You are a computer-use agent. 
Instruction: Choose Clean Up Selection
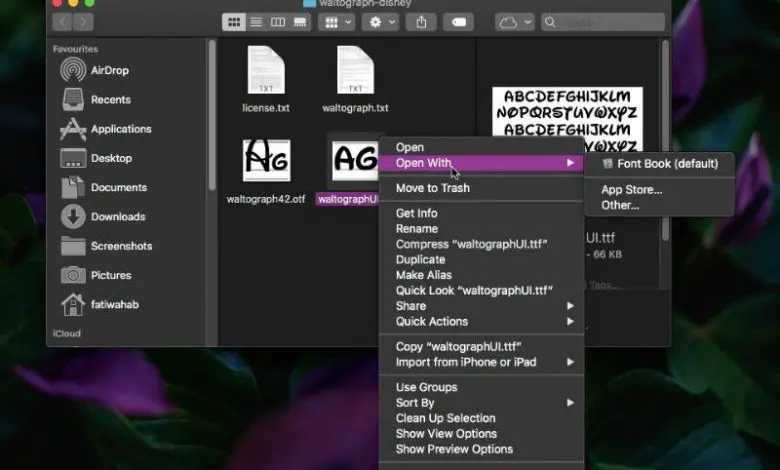(481, 418)
